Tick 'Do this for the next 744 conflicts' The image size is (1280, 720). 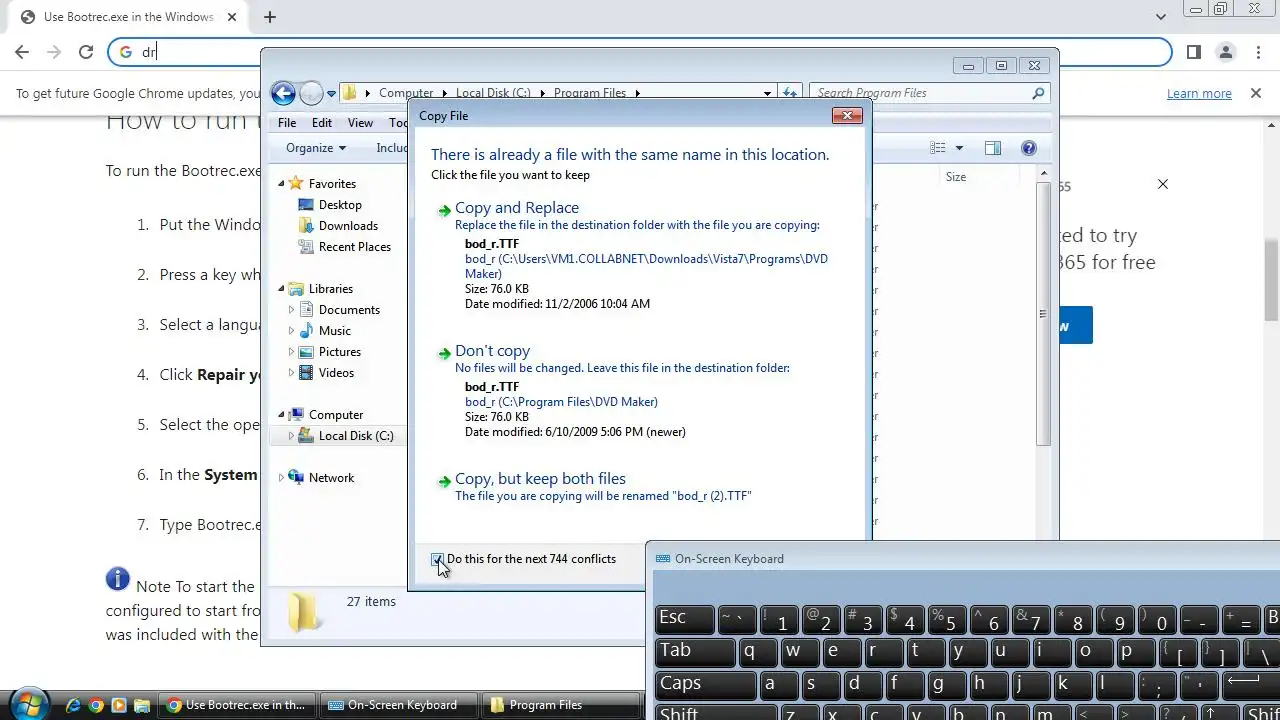coord(438,560)
